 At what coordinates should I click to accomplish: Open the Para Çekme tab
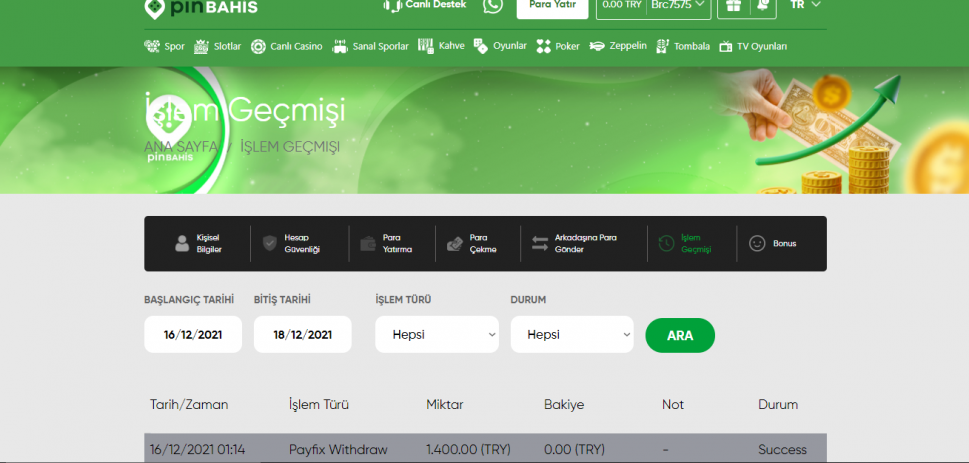pyautogui.click(x=472, y=244)
